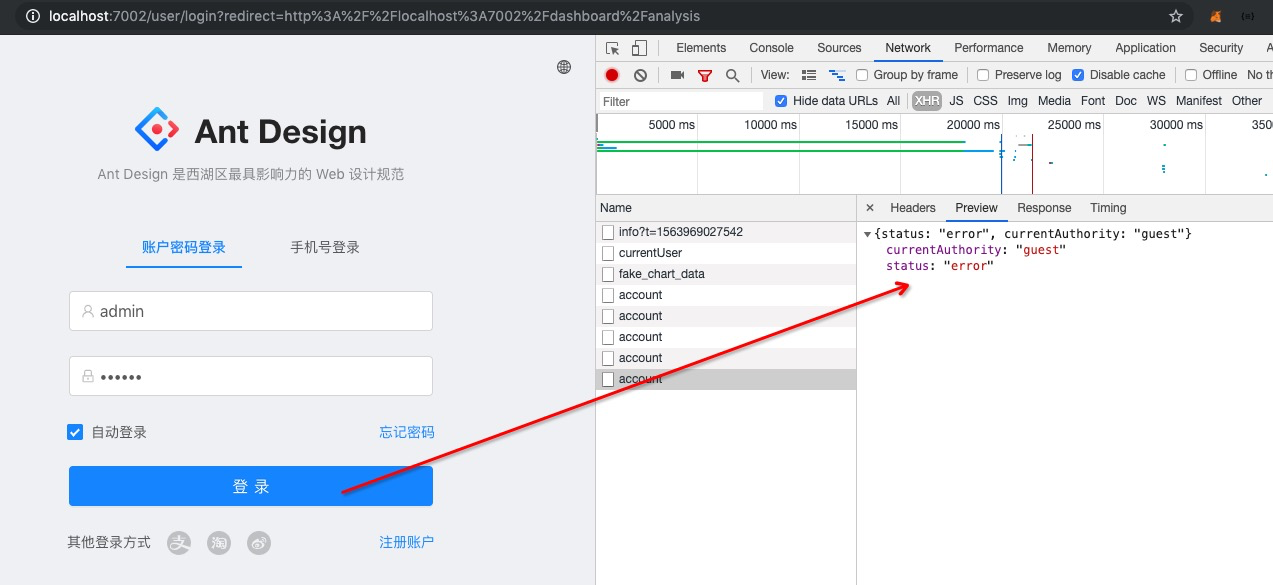Click the network Filter text box

(x=681, y=101)
